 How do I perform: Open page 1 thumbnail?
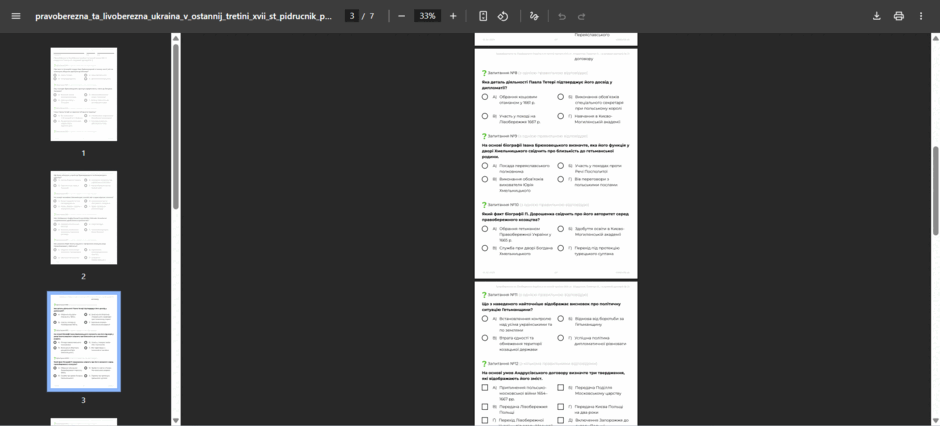pos(83,94)
